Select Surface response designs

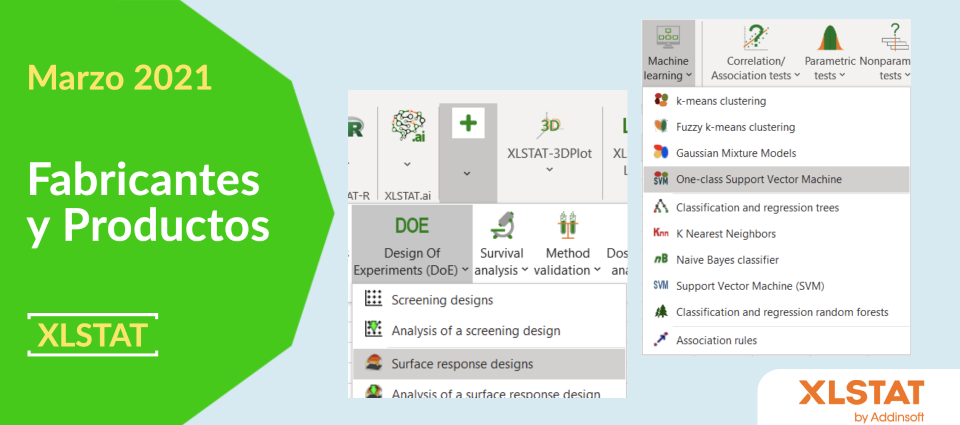click(x=489, y=364)
